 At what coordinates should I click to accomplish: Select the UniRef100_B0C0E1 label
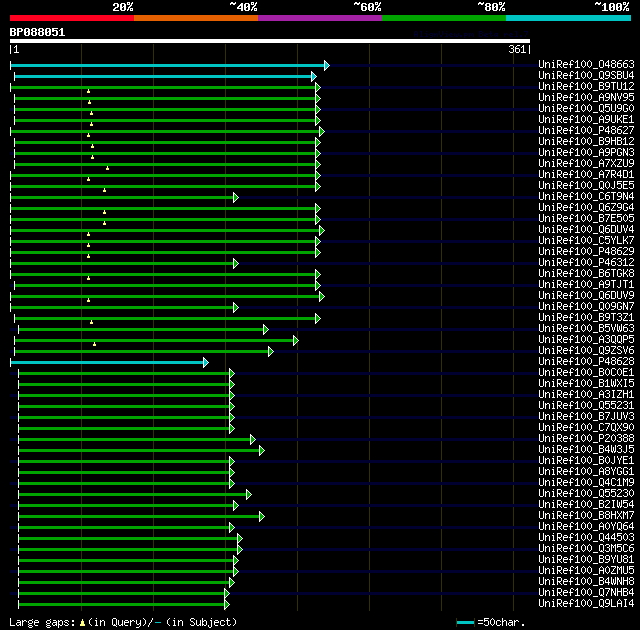[586, 373]
